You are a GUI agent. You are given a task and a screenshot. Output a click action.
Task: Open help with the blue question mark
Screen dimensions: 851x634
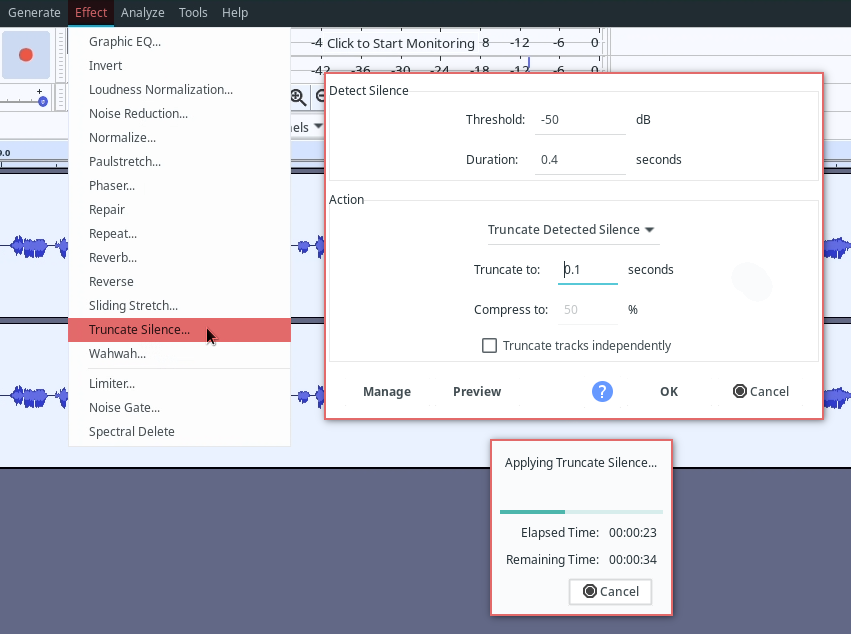(x=602, y=391)
